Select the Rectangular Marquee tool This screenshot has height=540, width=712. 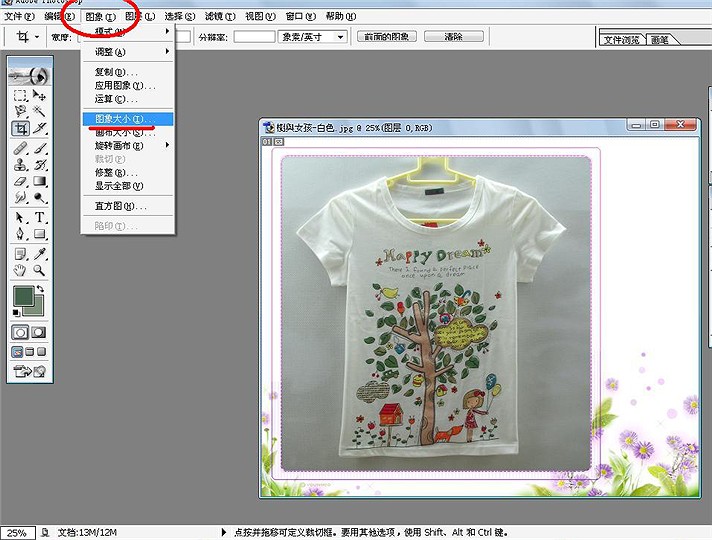20,95
